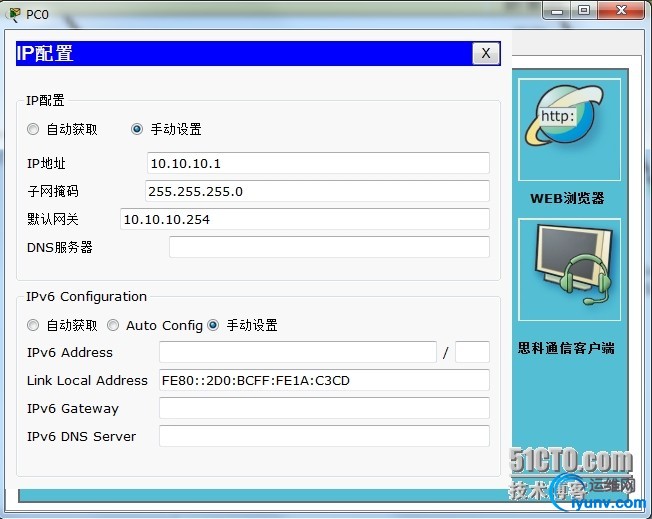Maximize the PC0 window
The height and width of the screenshot is (519, 652).
pyautogui.click(x=584, y=11)
